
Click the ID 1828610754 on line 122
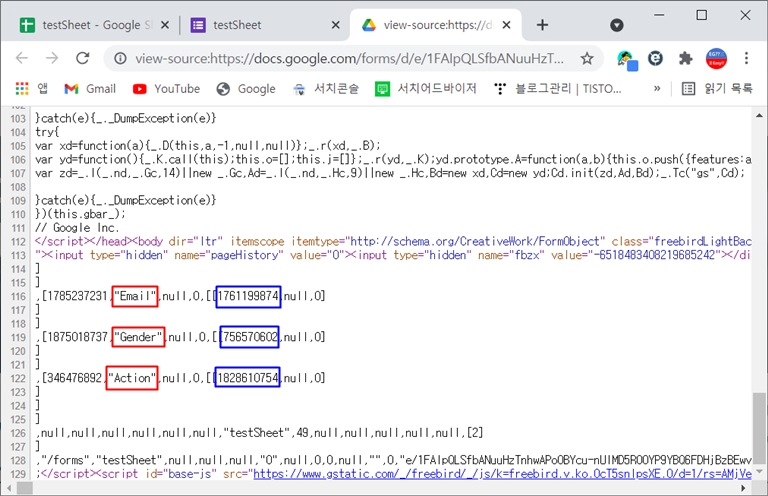coord(248,378)
